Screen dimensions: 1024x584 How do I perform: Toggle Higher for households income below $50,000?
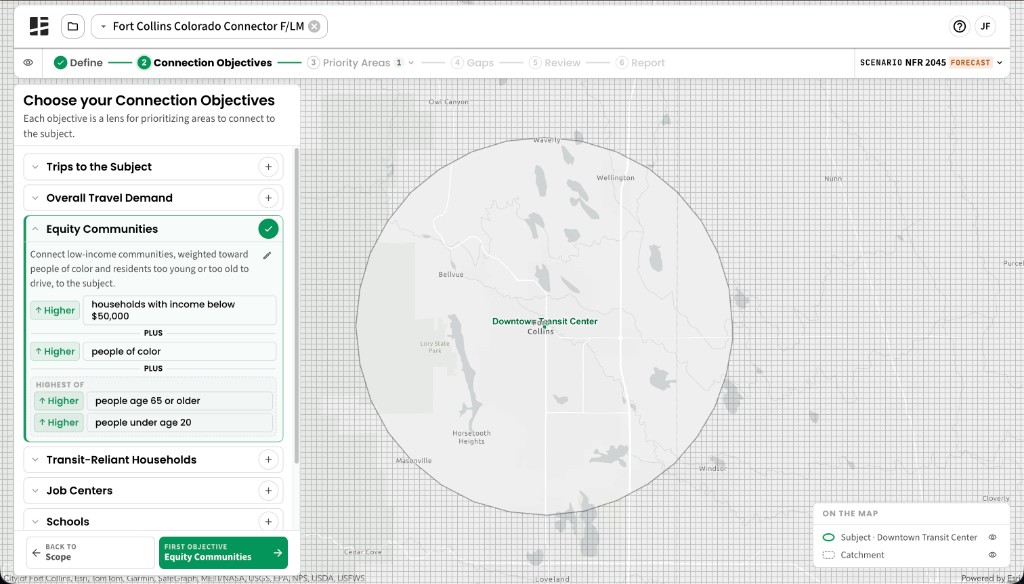55,310
